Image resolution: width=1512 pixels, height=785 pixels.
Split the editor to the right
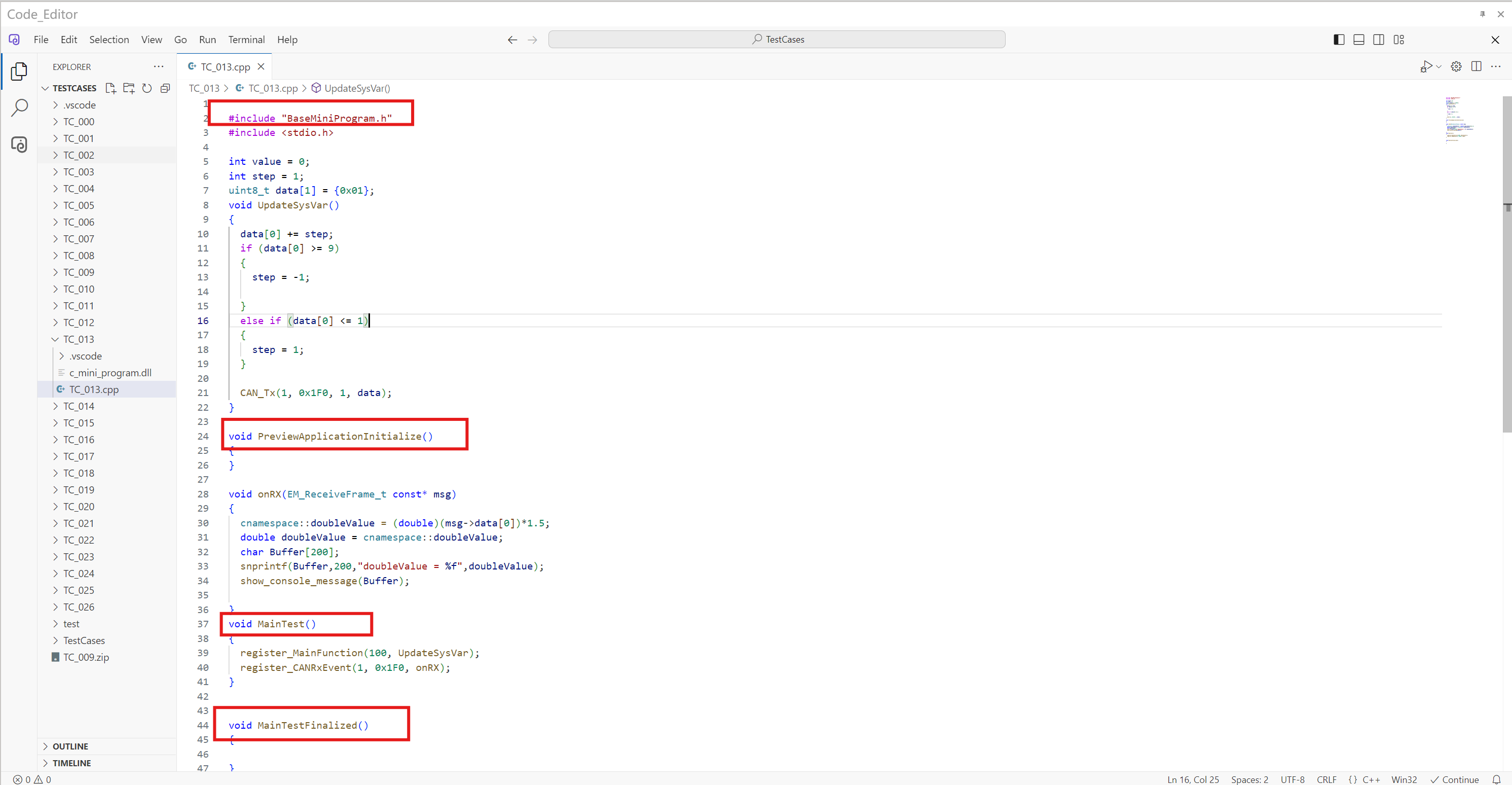click(1476, 66)
